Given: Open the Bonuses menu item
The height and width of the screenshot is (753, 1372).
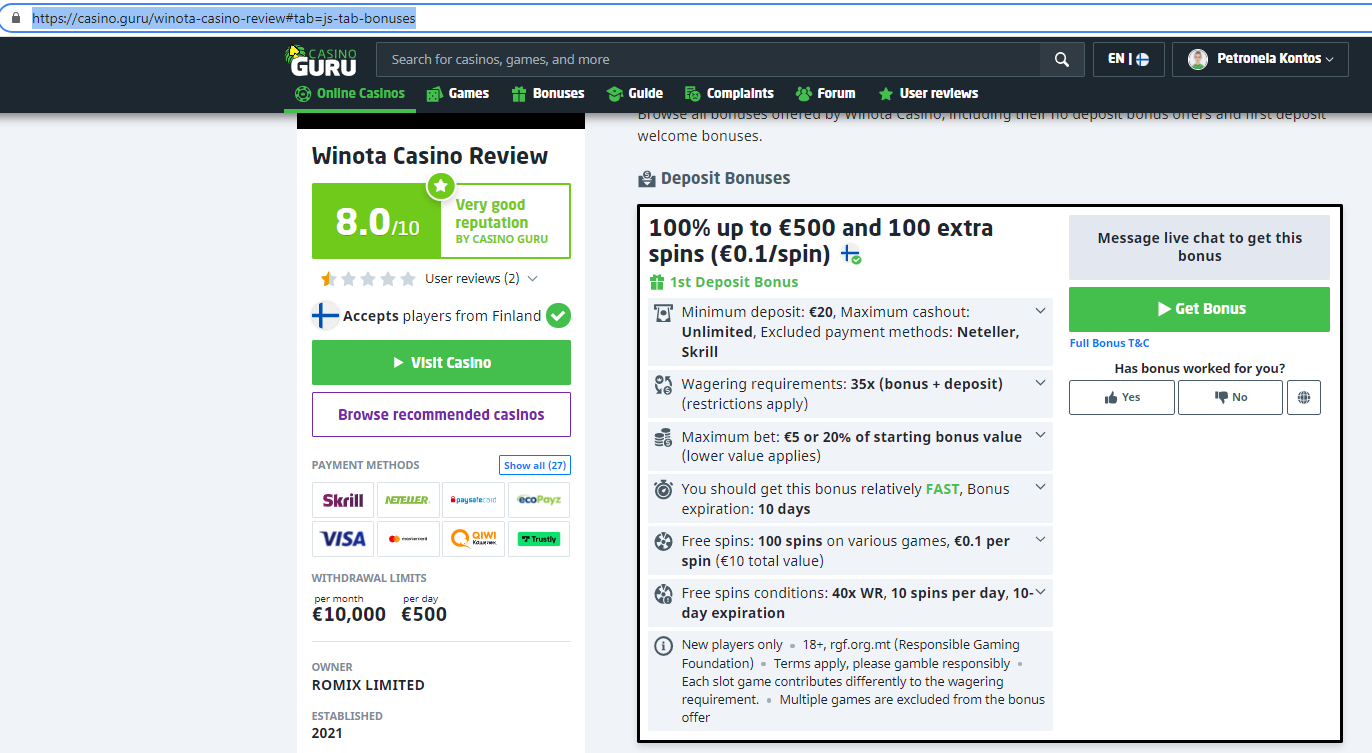Looking at the screenshot, I should coord(547,93).
